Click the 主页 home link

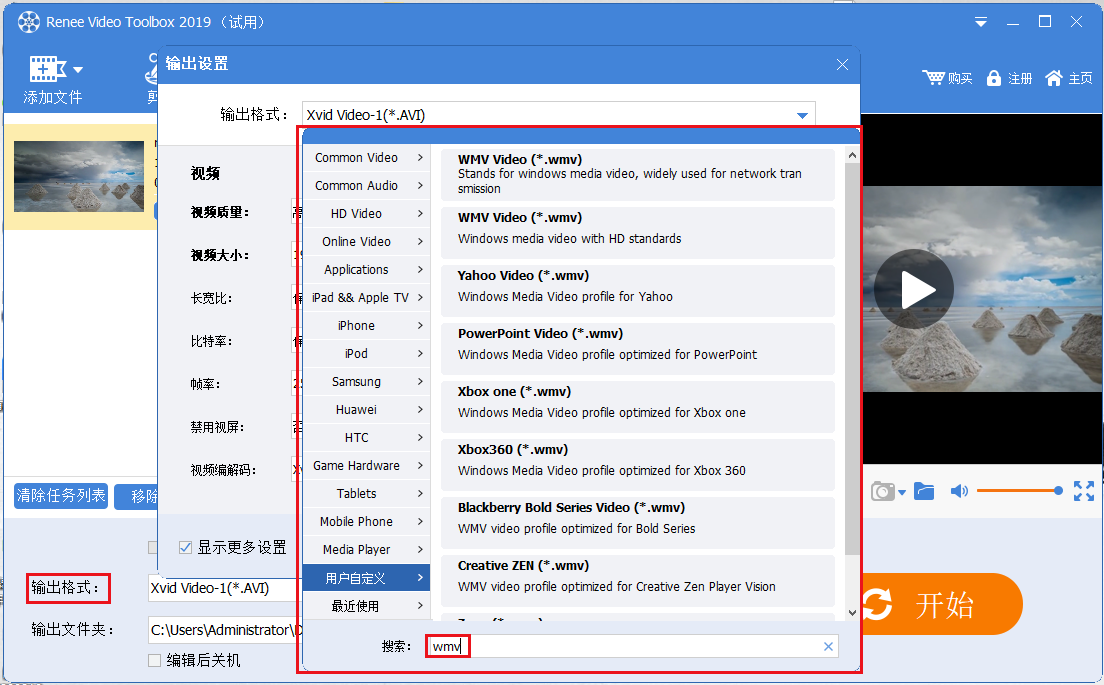click(1080, 78)
